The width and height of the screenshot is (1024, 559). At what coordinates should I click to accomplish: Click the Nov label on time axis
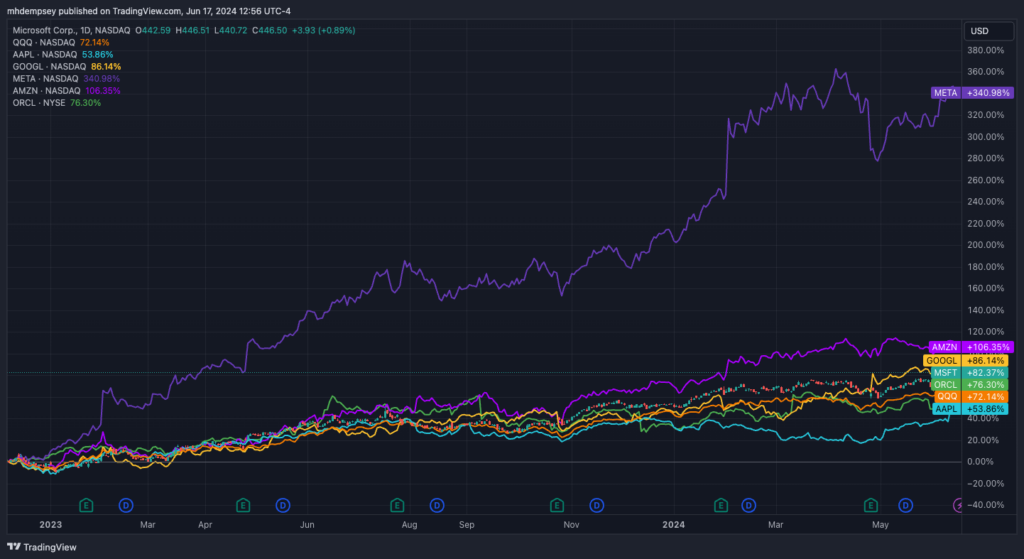tap(571, 524)
